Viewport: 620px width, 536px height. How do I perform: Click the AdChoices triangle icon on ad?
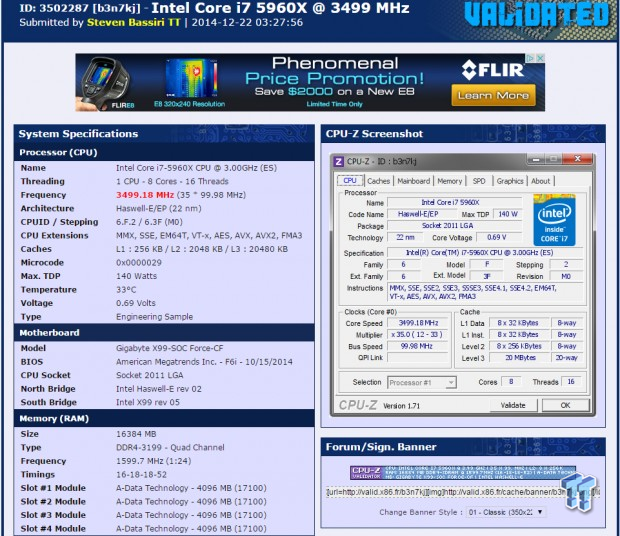530,58
